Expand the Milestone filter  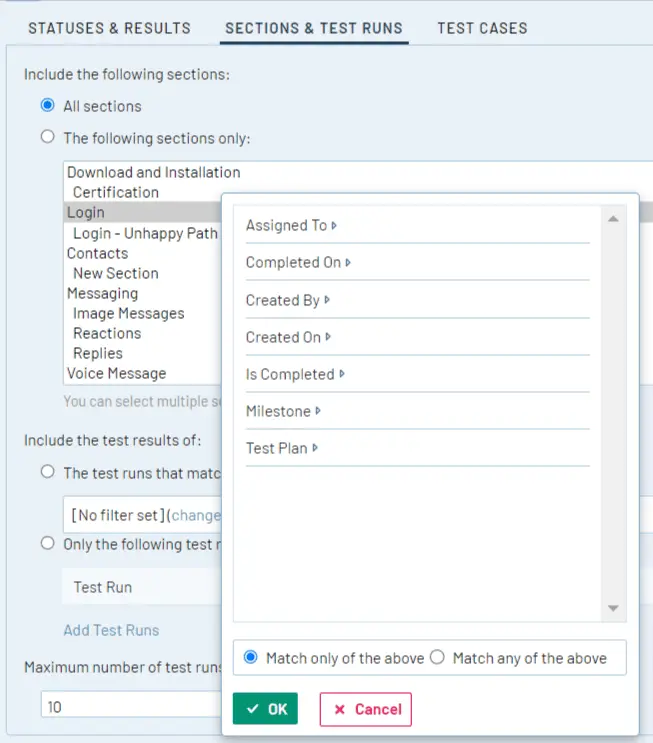tap(283, 411)
